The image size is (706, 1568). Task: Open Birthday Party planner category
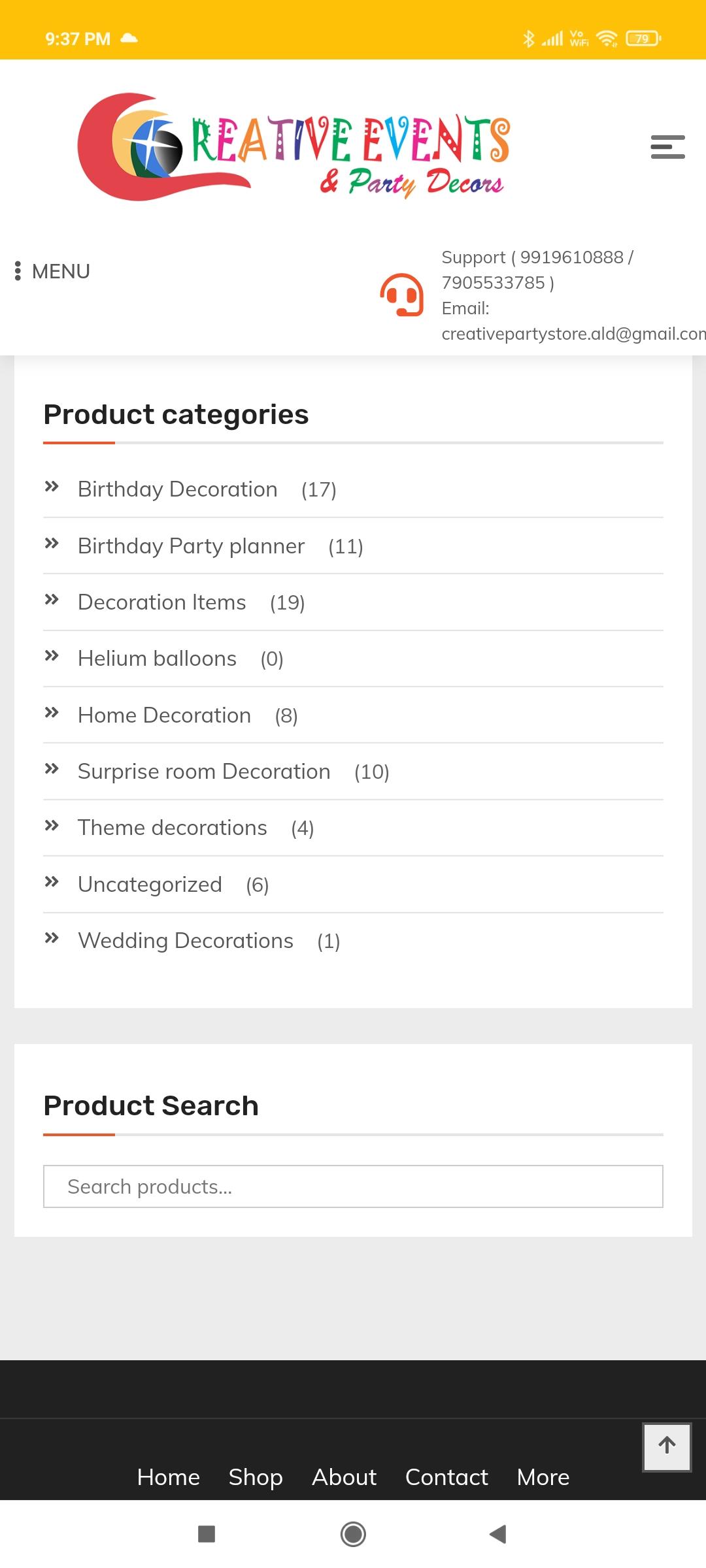point(191,546)
